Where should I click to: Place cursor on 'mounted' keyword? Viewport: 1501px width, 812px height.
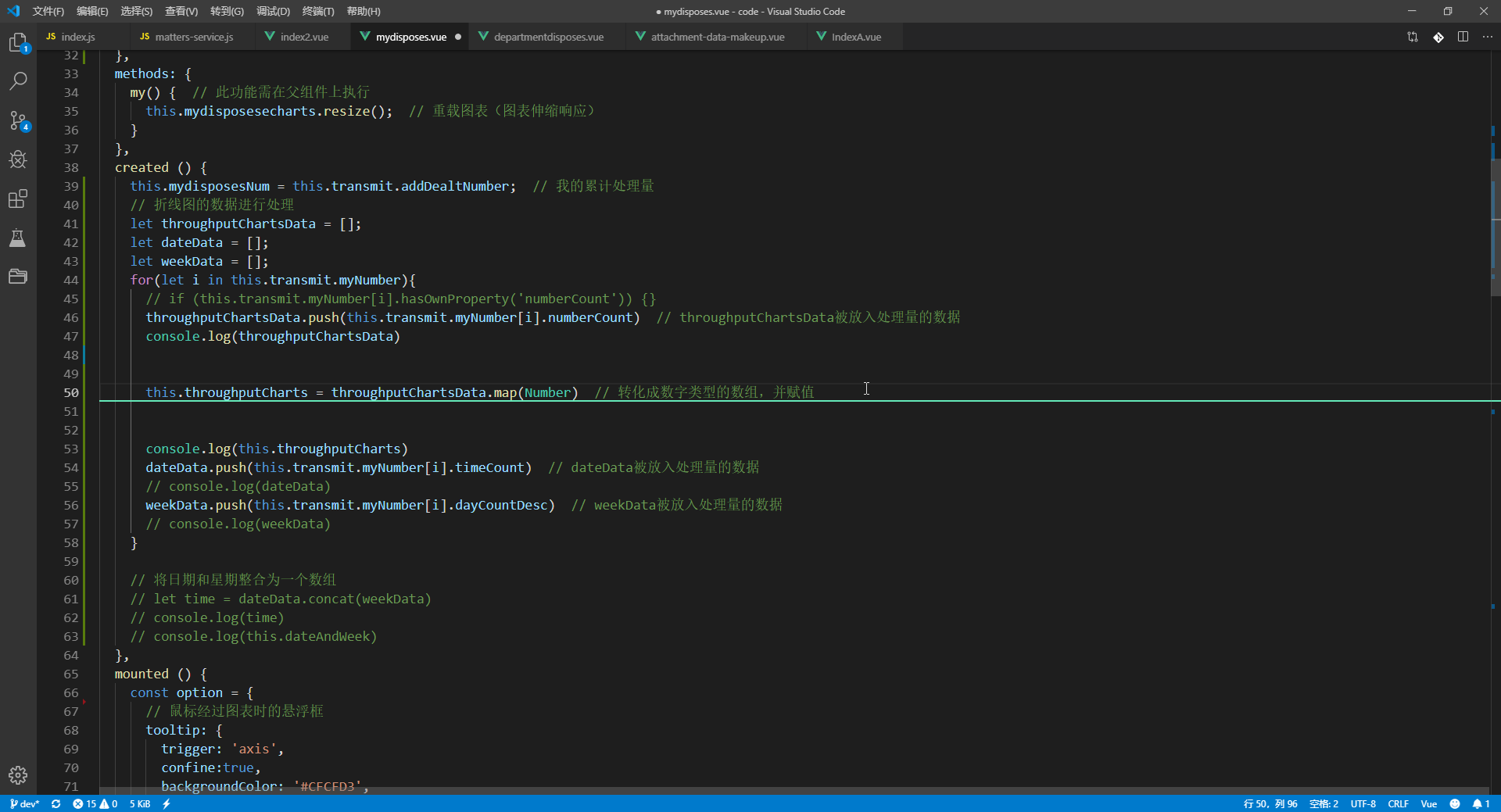pos(142,674)
